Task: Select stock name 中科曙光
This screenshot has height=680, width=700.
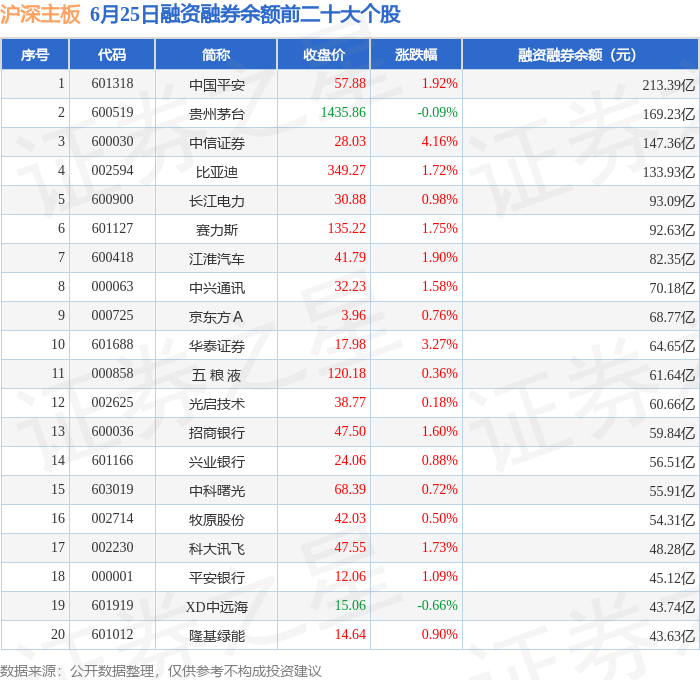Action: tap(217, 491)
